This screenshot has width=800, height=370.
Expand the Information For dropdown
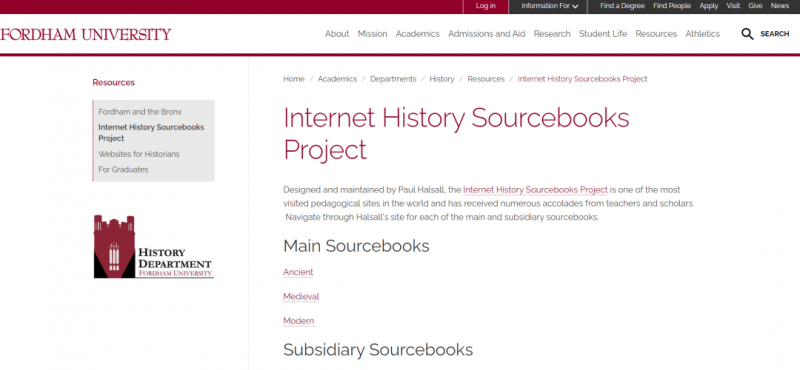point(549,6)
